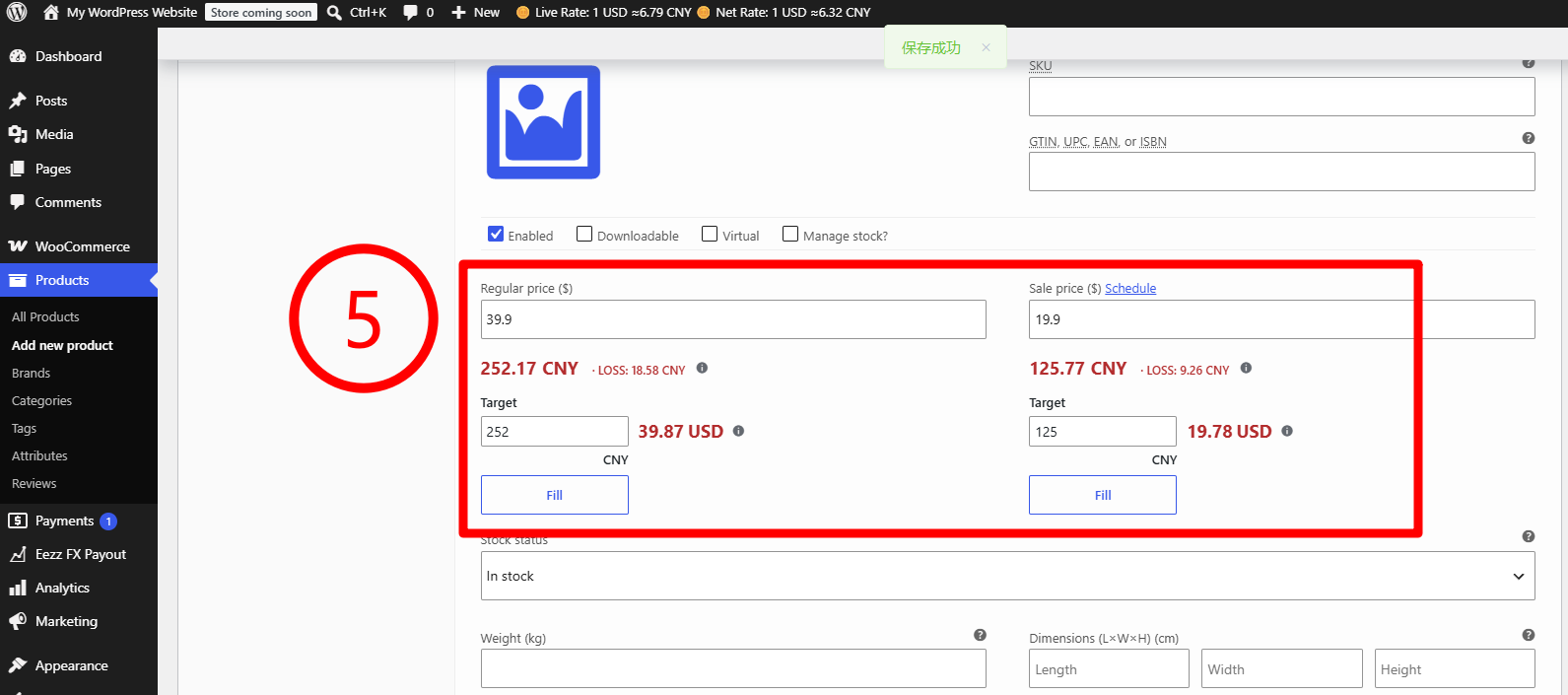Click help icon for Dimensions field
This screenshot has width=1568, height=695.
click(1529, 635)
